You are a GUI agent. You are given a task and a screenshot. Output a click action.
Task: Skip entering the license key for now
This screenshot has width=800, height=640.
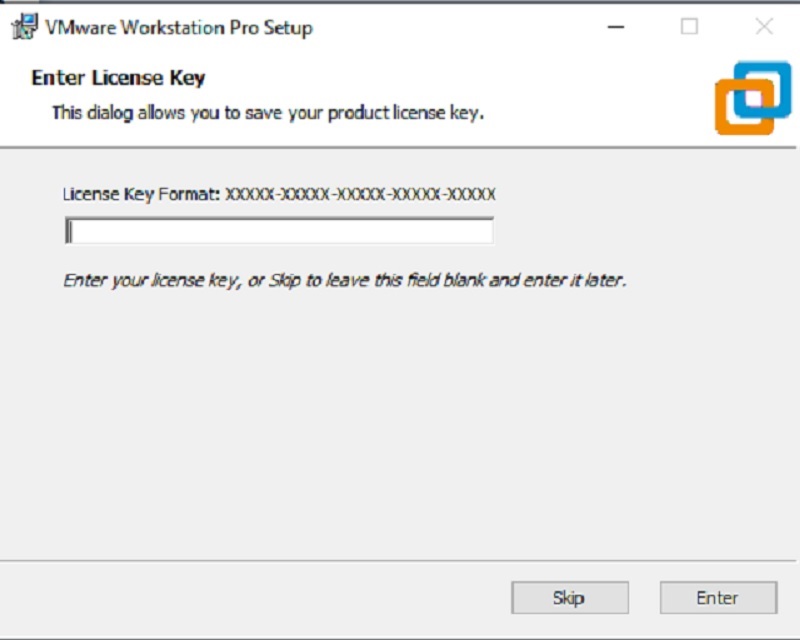[x=569, y=597]
